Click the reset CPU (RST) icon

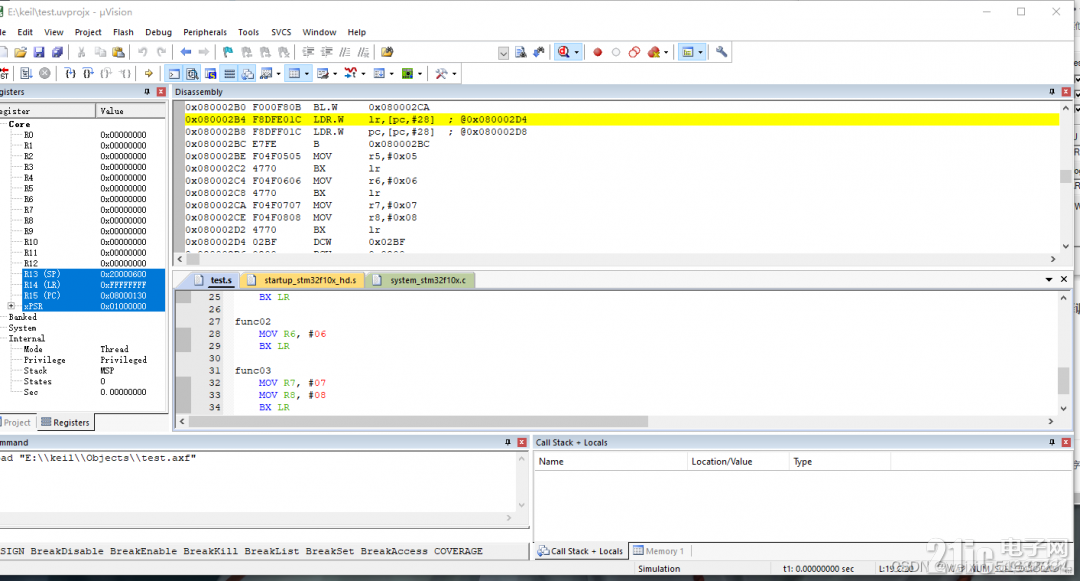(4, 74)
